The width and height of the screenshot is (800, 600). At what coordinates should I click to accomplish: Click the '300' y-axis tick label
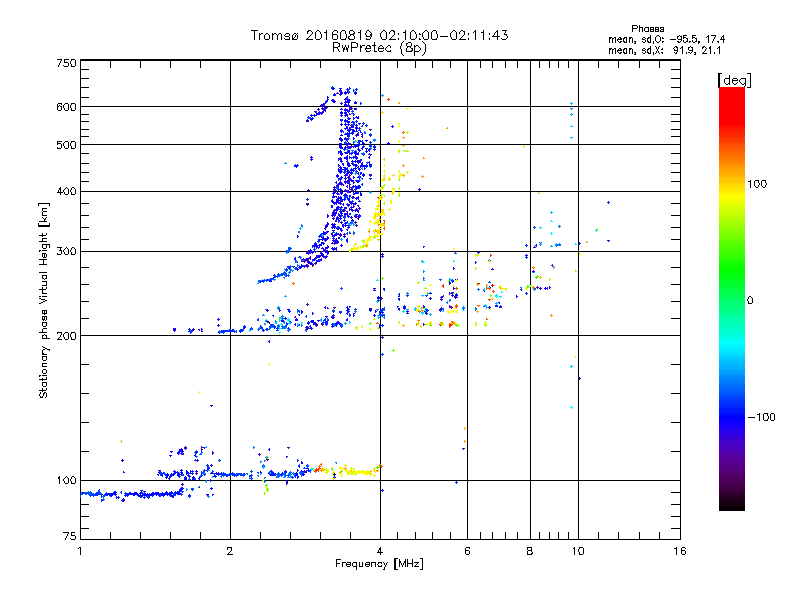click(x=66, y=251)
